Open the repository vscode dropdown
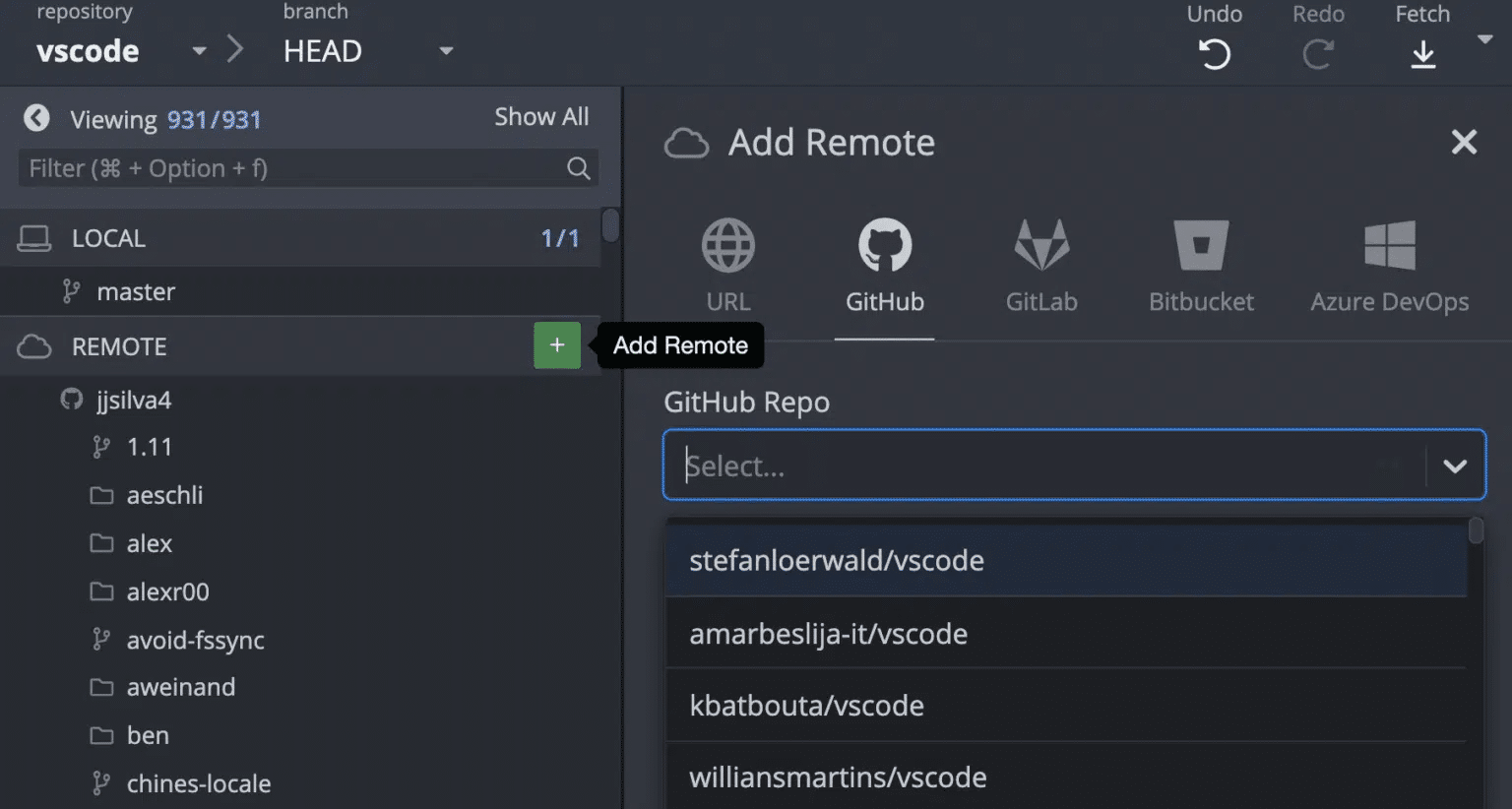Viewport: 1512px width, 809px height. (199, 51)
